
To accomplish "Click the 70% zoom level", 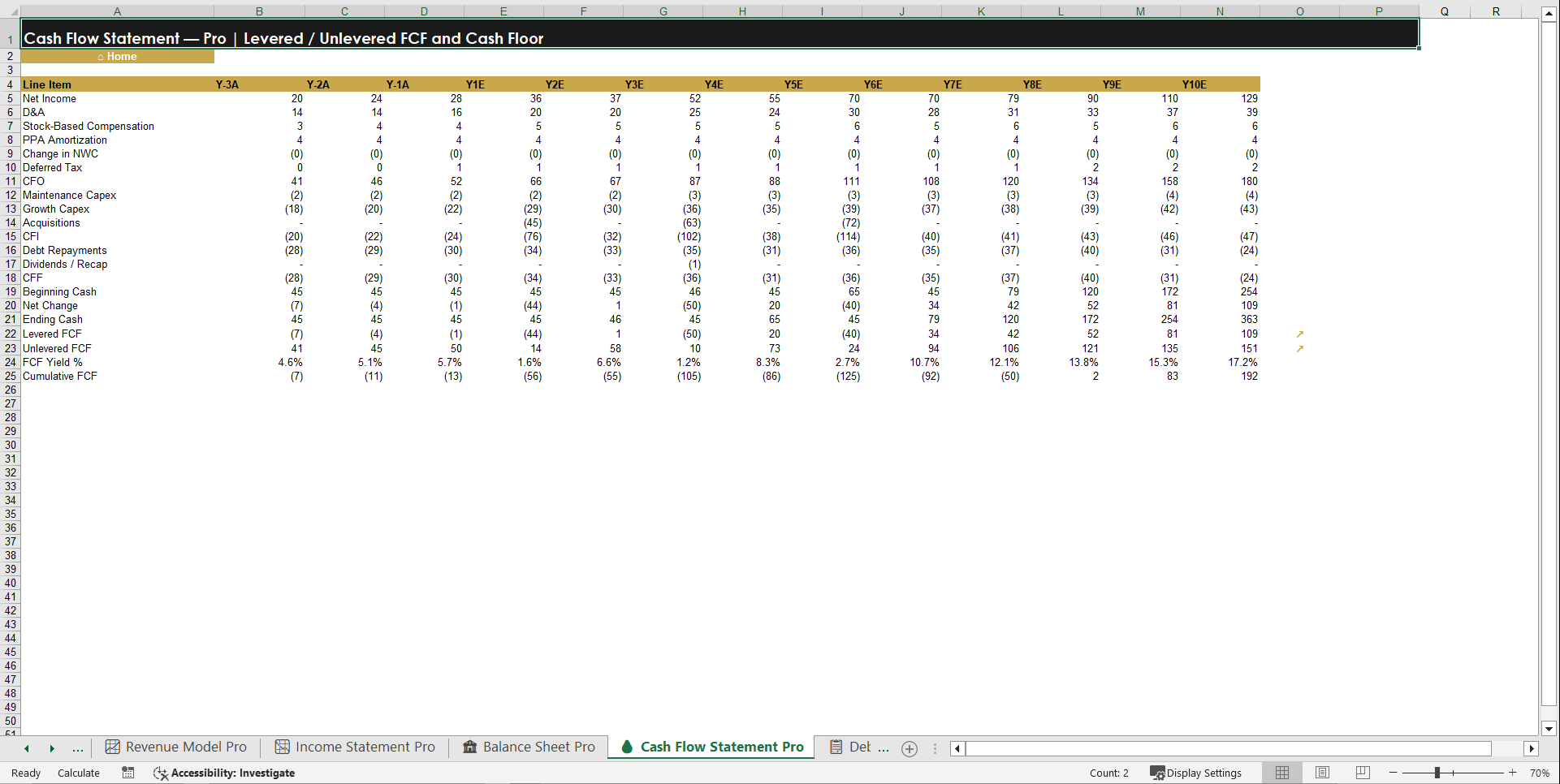I will tap(1540, 773).
